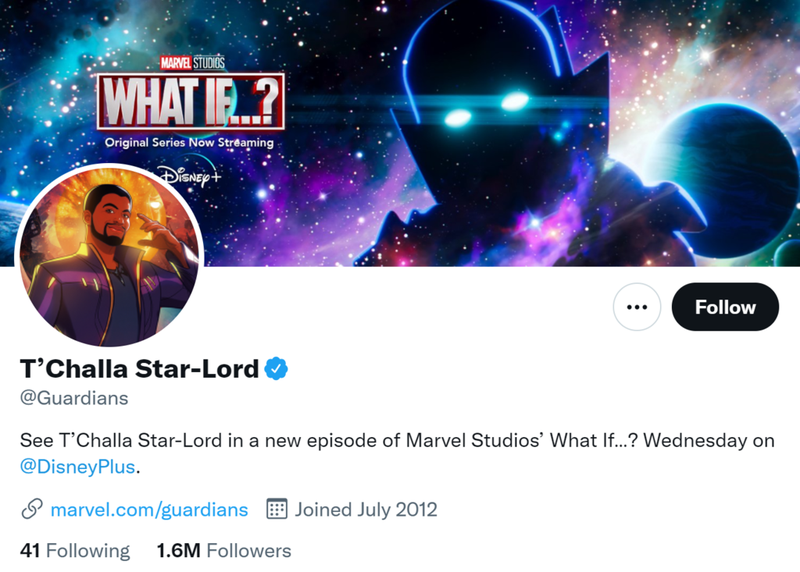Open the three-dot more options menu
Viewport: 800px width, 572px height.
click(x=637, y=307)
